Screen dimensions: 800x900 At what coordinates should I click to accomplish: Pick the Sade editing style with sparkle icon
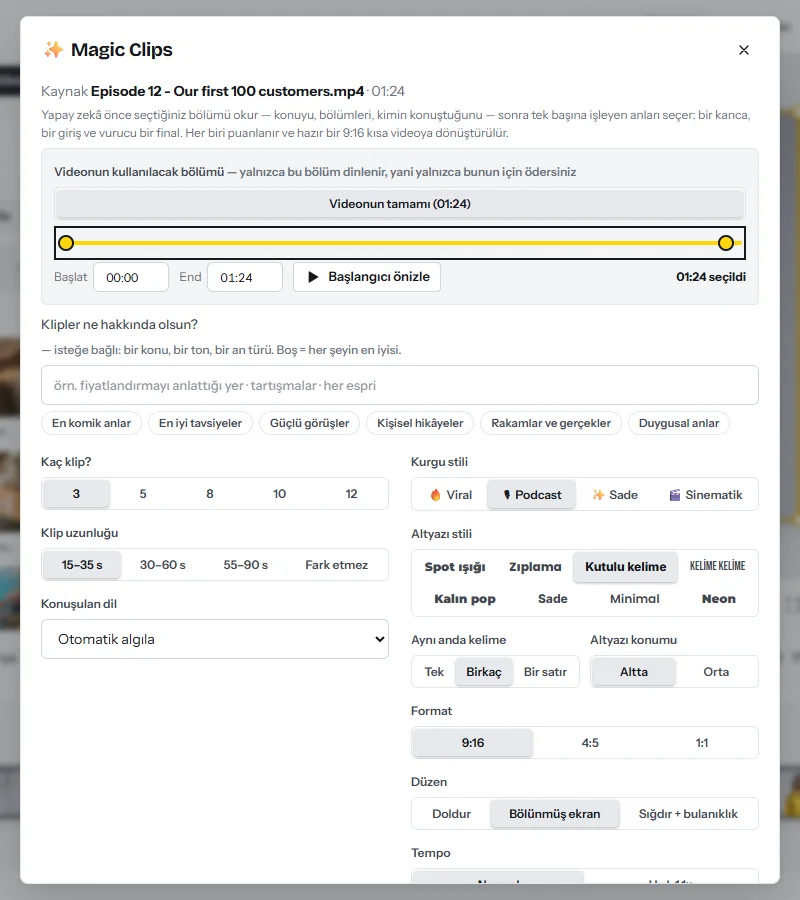point(615,495)
